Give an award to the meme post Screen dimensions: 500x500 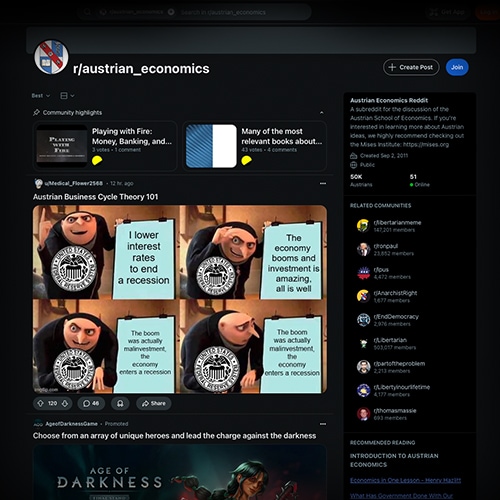tap(120, 403)
